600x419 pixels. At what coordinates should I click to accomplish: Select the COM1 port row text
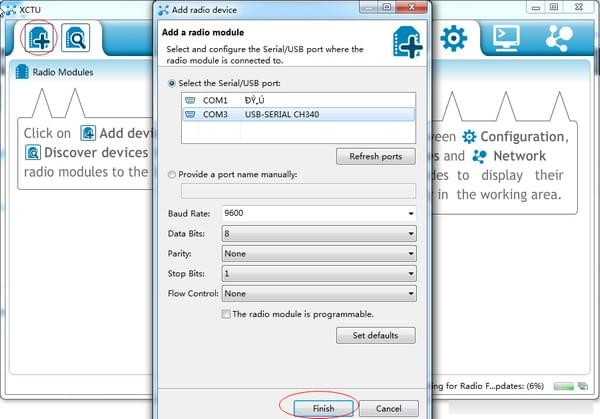tap(215, 100)
